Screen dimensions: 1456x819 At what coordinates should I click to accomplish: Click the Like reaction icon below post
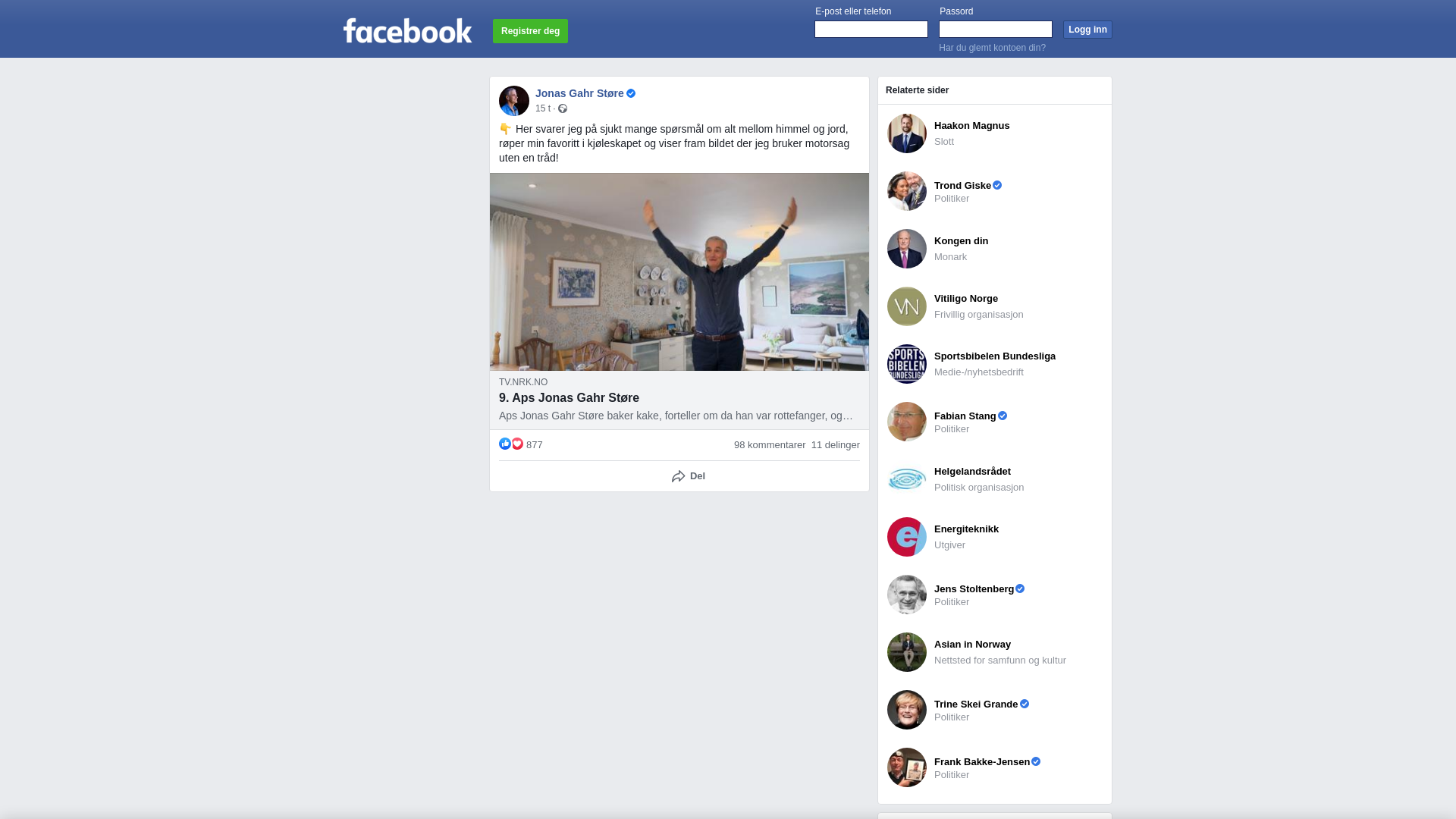[505, 444]
